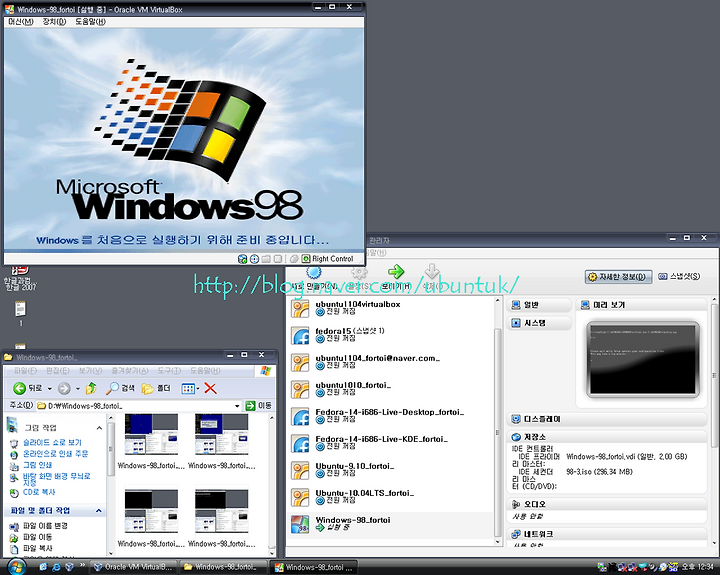The height and width of the screenshot is (575, 720).
Task: Open the 도구(T) menu in Explorer
Action: tap(169, 370)
